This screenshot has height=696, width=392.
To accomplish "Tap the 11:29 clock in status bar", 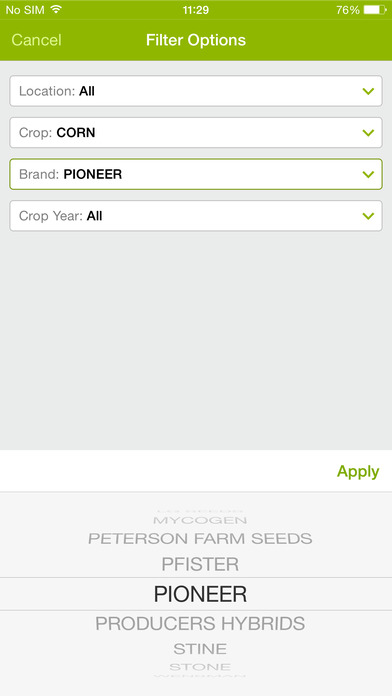I will 196,10.
